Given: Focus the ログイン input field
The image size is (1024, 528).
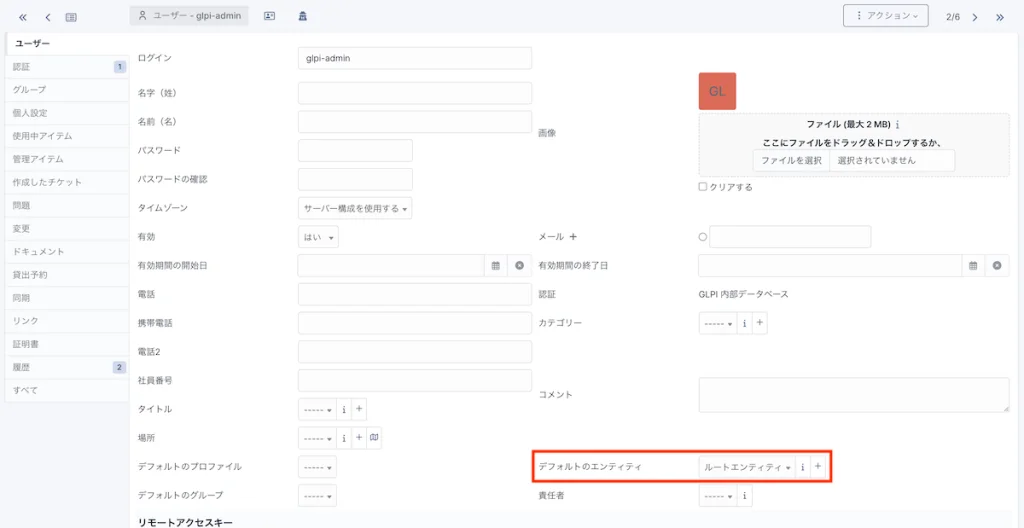Looking at the screenshot, I should tap(415, 58).
